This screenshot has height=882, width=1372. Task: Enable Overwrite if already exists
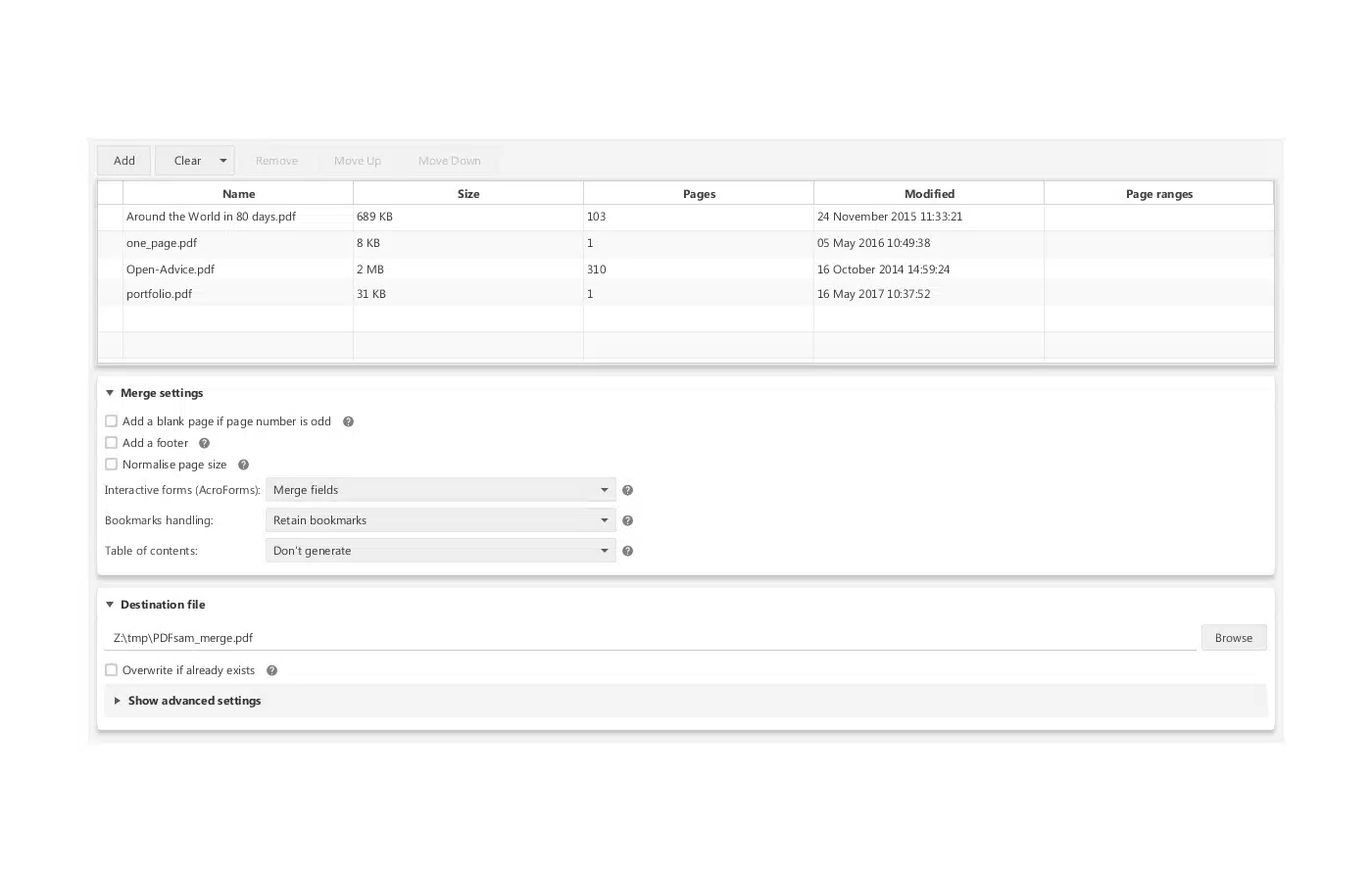(112, 670)
